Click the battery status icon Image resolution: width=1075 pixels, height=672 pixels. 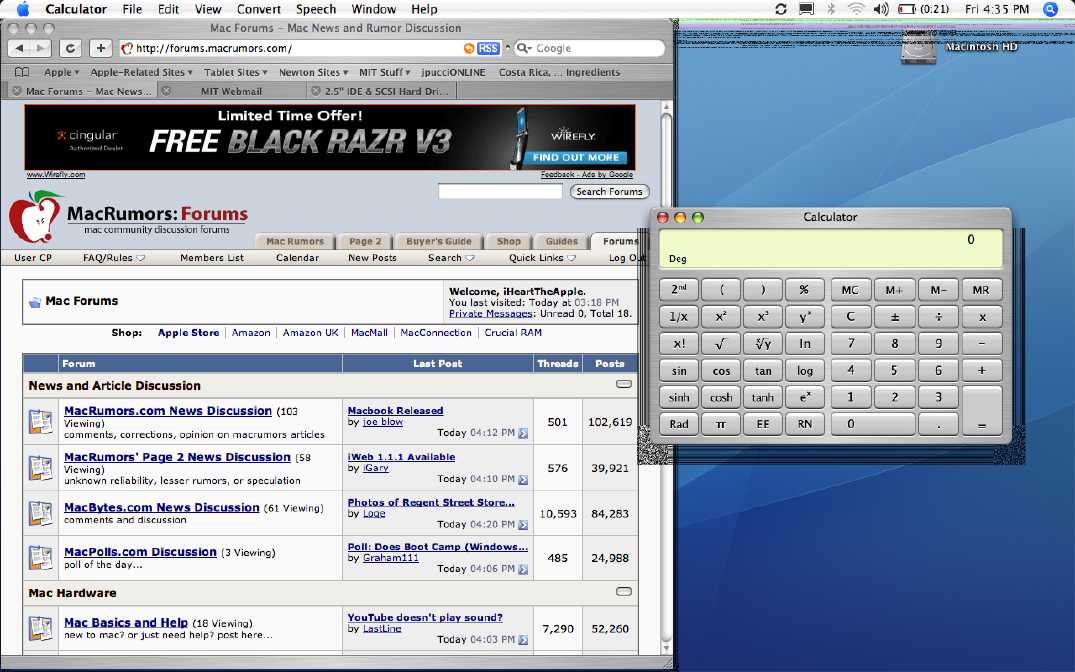click(907, 9)
